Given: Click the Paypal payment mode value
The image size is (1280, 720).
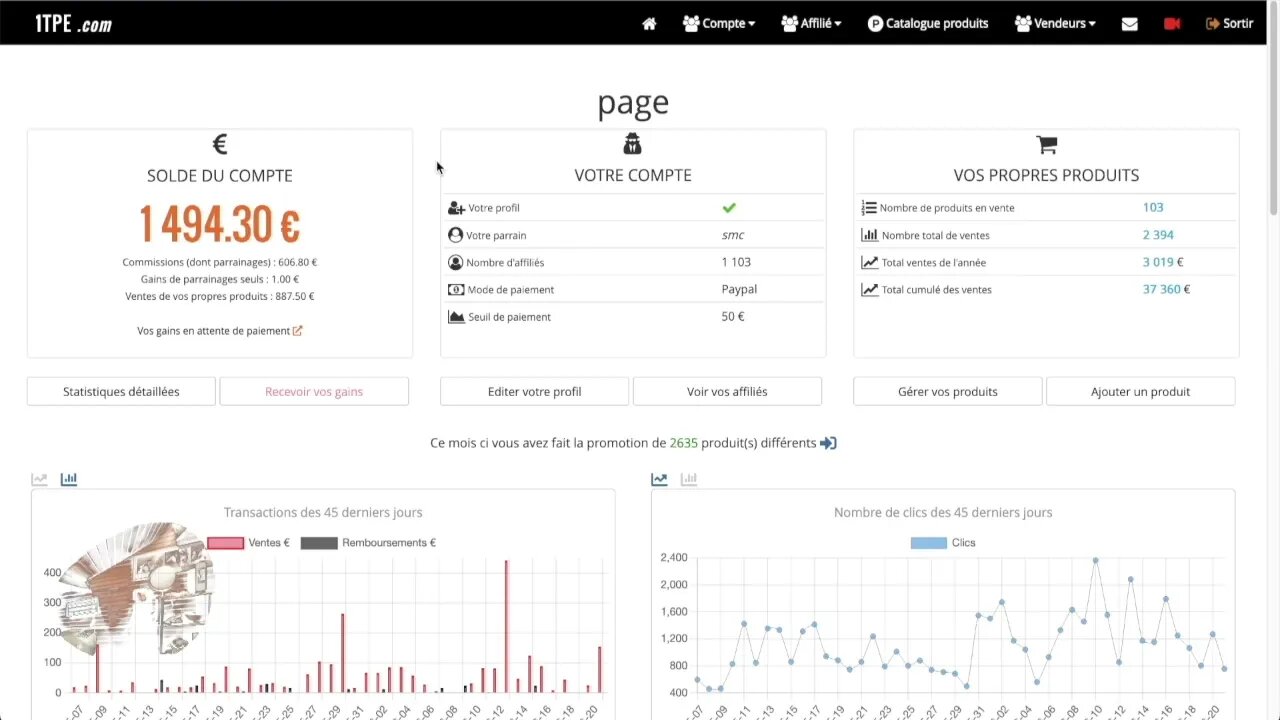Looking at the screenshot, I should pos(739,289).
